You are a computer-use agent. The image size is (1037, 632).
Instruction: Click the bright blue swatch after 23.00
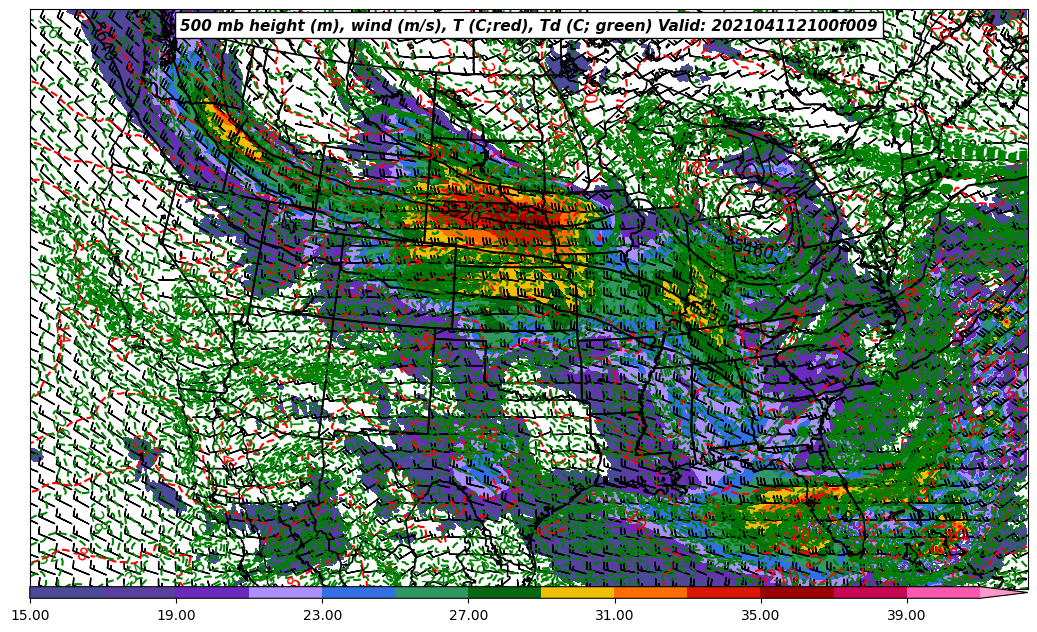358,592
